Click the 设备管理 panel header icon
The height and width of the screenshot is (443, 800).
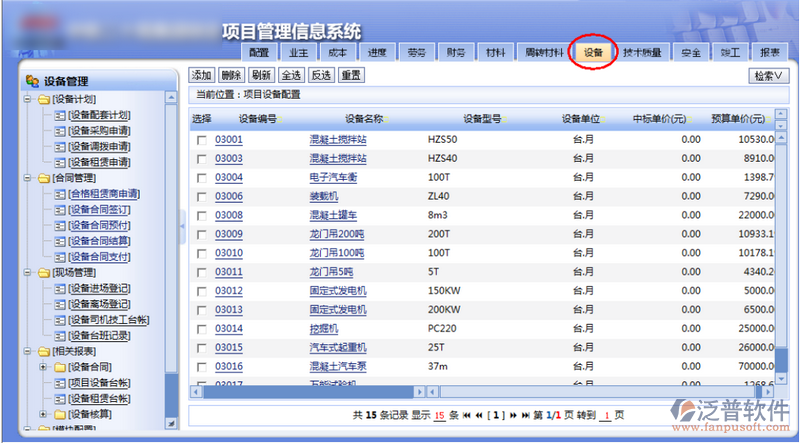click(x=32, y=81)
